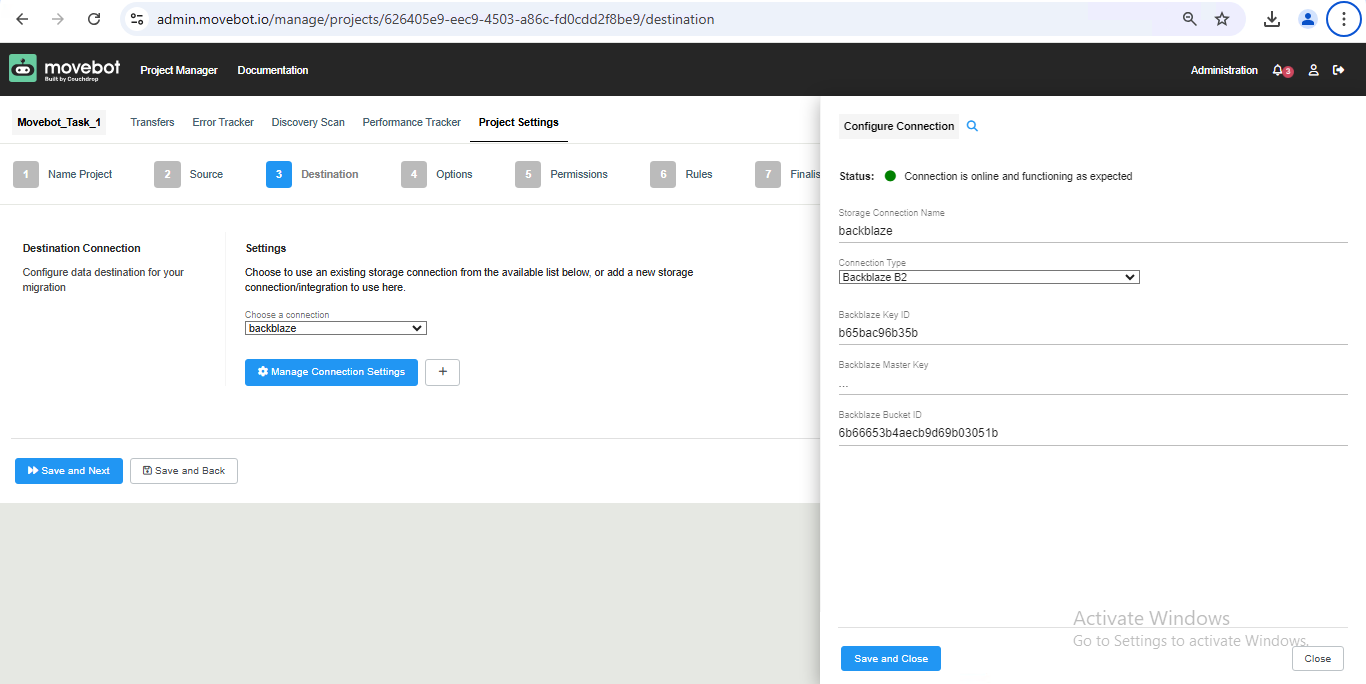Screen dimensions: 1366x684
Task: Click the Configure Connection header tab
Action: pyautogui.click(x=899, y=126)
